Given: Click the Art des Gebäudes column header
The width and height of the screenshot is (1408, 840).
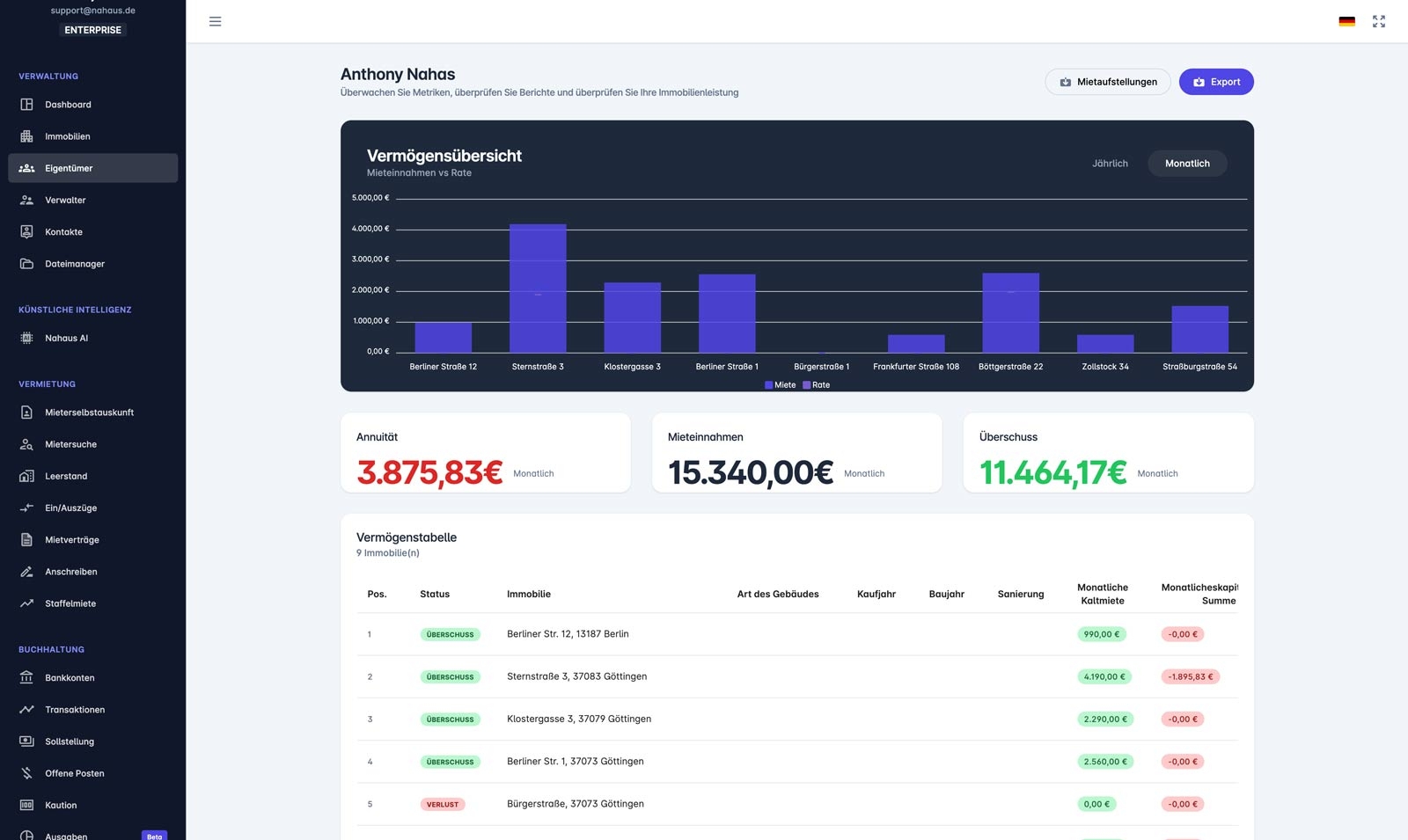Looking at the screenshot, I should pos(778,595).
